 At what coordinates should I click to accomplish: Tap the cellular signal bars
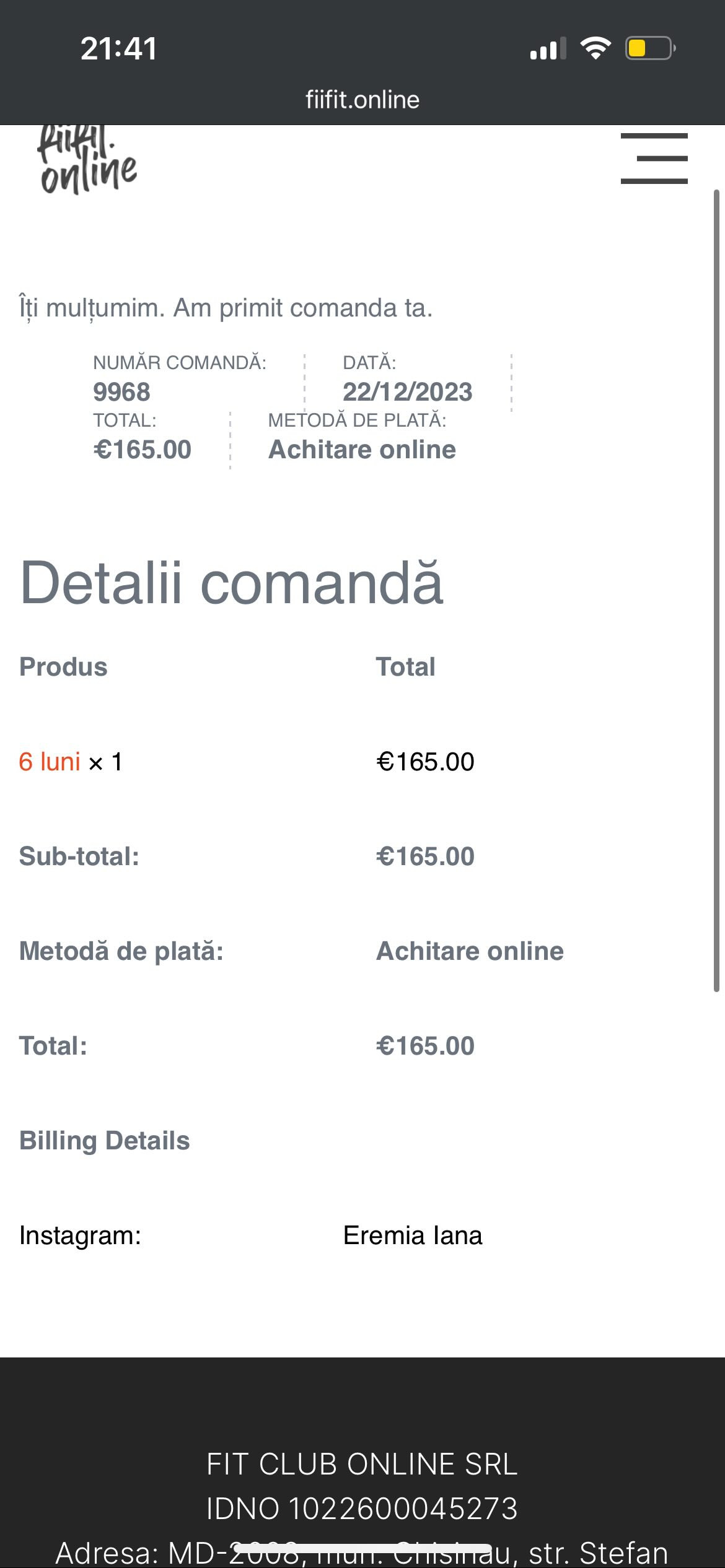click(548, 48)
